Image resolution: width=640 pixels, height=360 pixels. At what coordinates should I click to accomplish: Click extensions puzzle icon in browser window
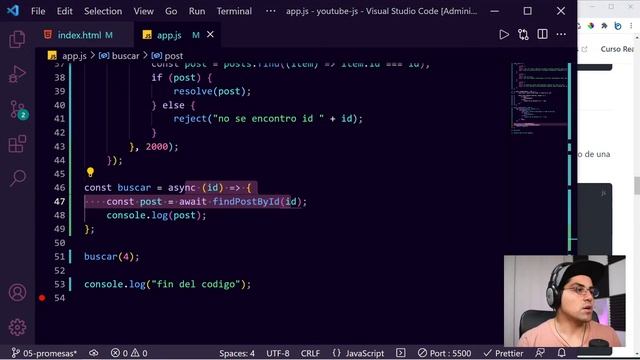604,26
